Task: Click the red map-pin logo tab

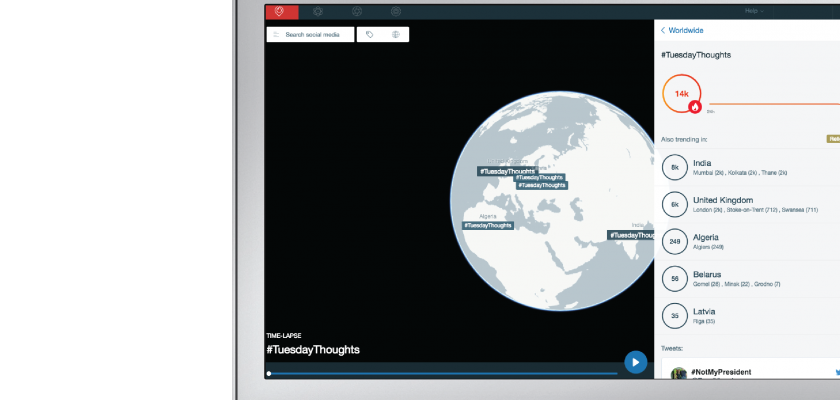Action: (x=280, y=12)
